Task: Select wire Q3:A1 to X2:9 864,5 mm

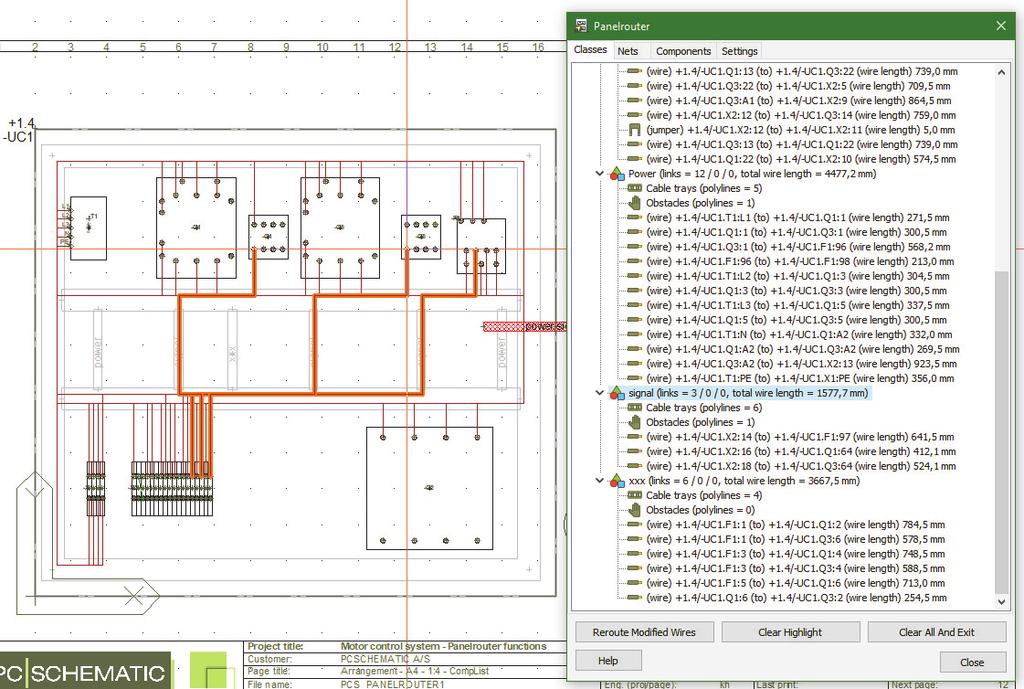Action: pyautogui.click(x=799, y=101)
